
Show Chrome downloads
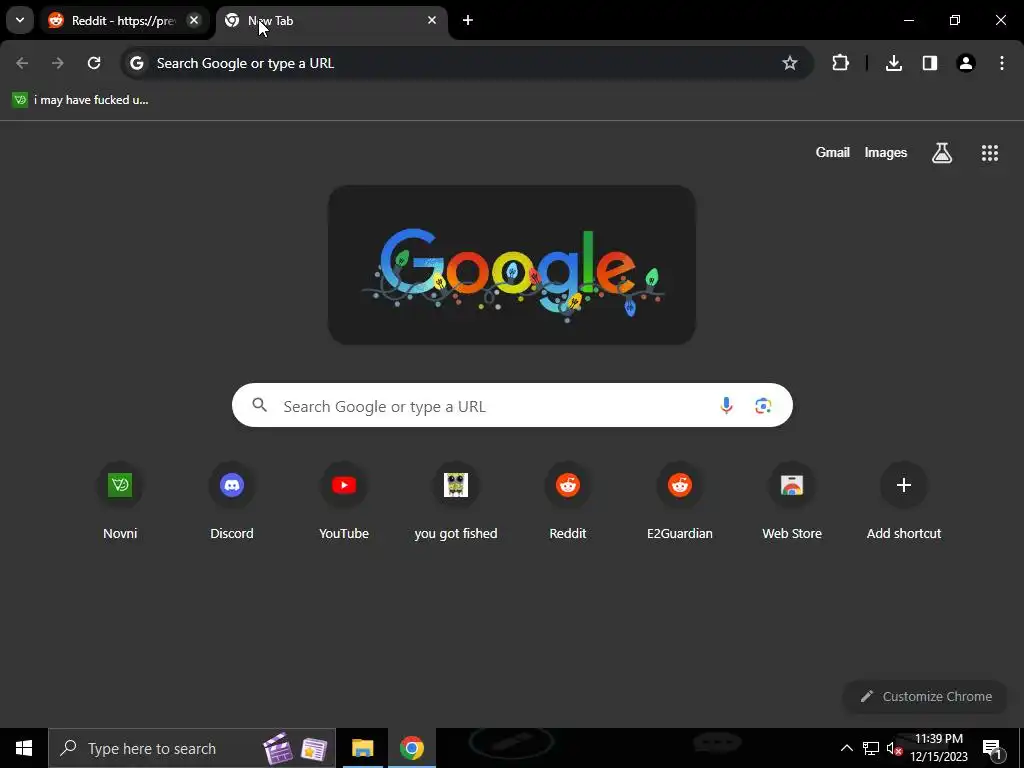point(894,63)
